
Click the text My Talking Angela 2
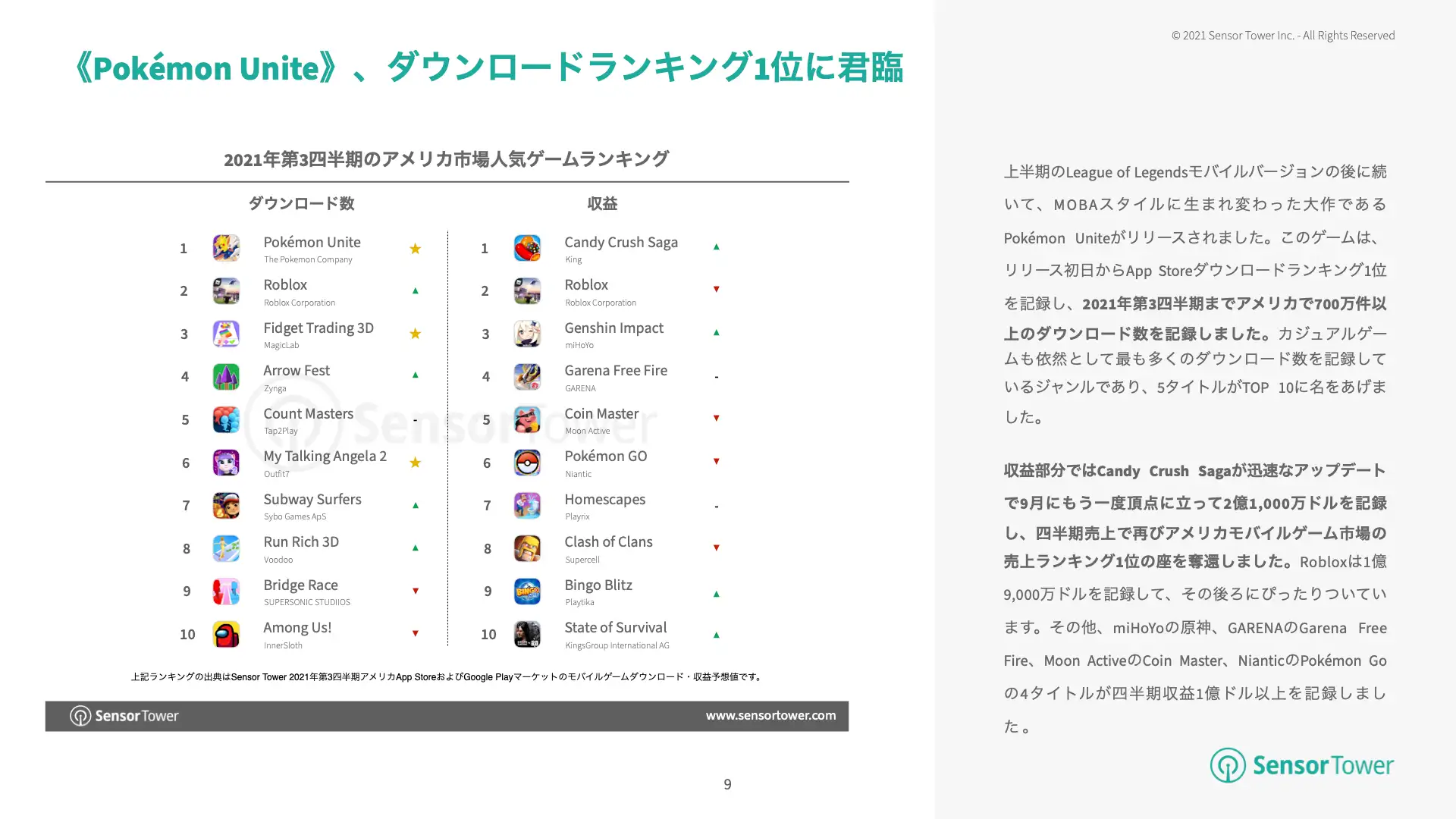325,456
